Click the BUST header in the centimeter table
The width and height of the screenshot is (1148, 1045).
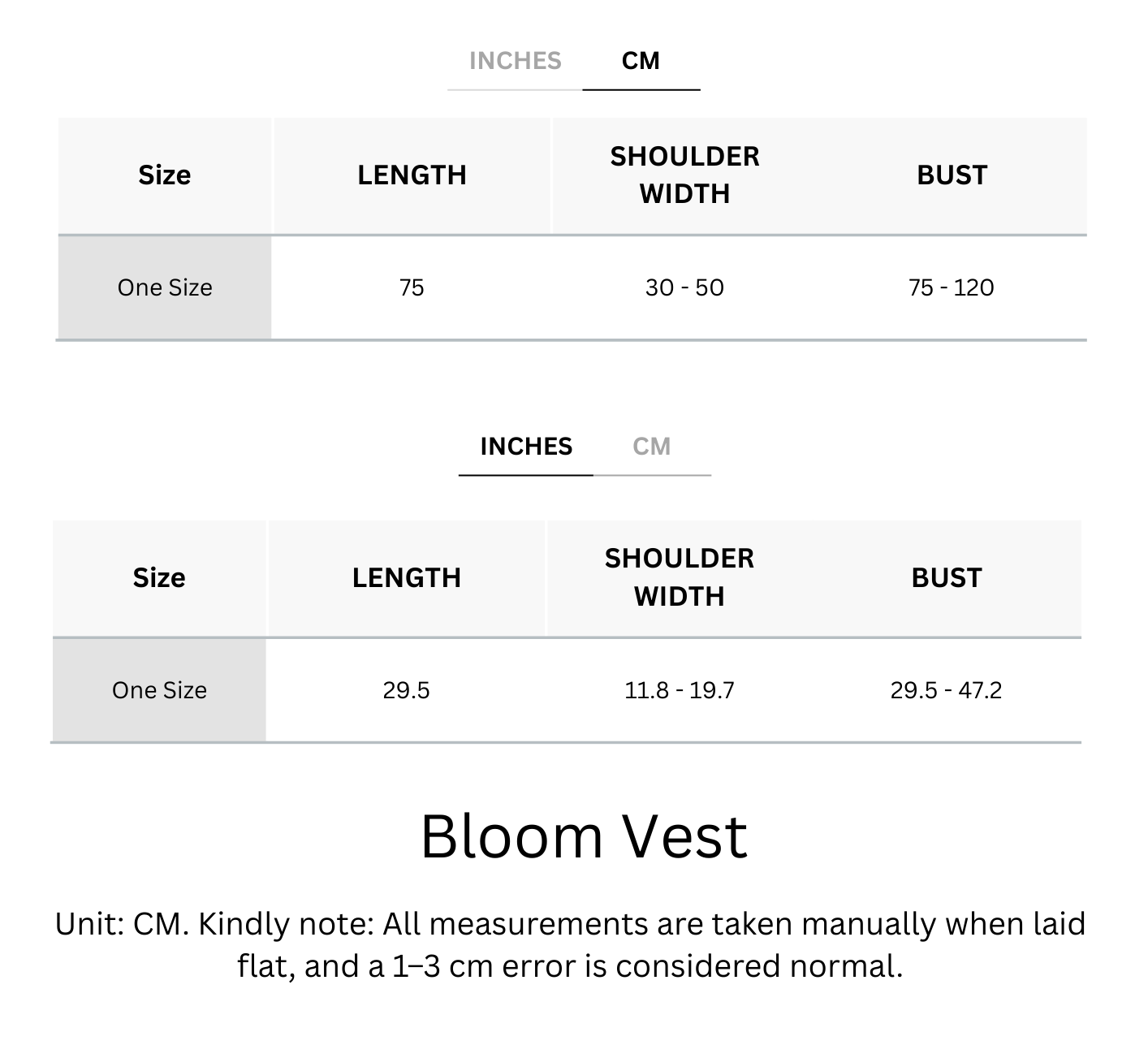tap(952, 175)
